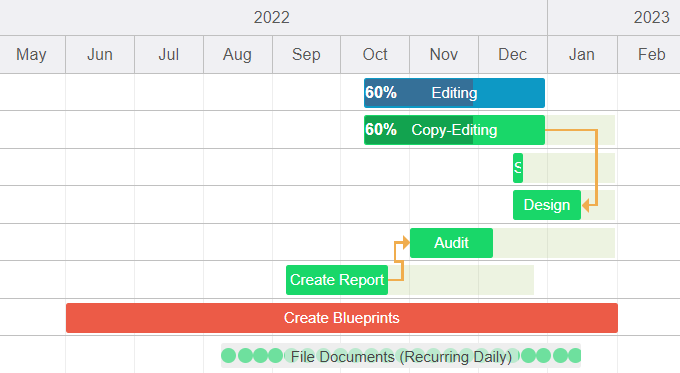This screenshot has height=373, width=680.
Task: Click the arrow pointing into Design
Action: point(585,205)
